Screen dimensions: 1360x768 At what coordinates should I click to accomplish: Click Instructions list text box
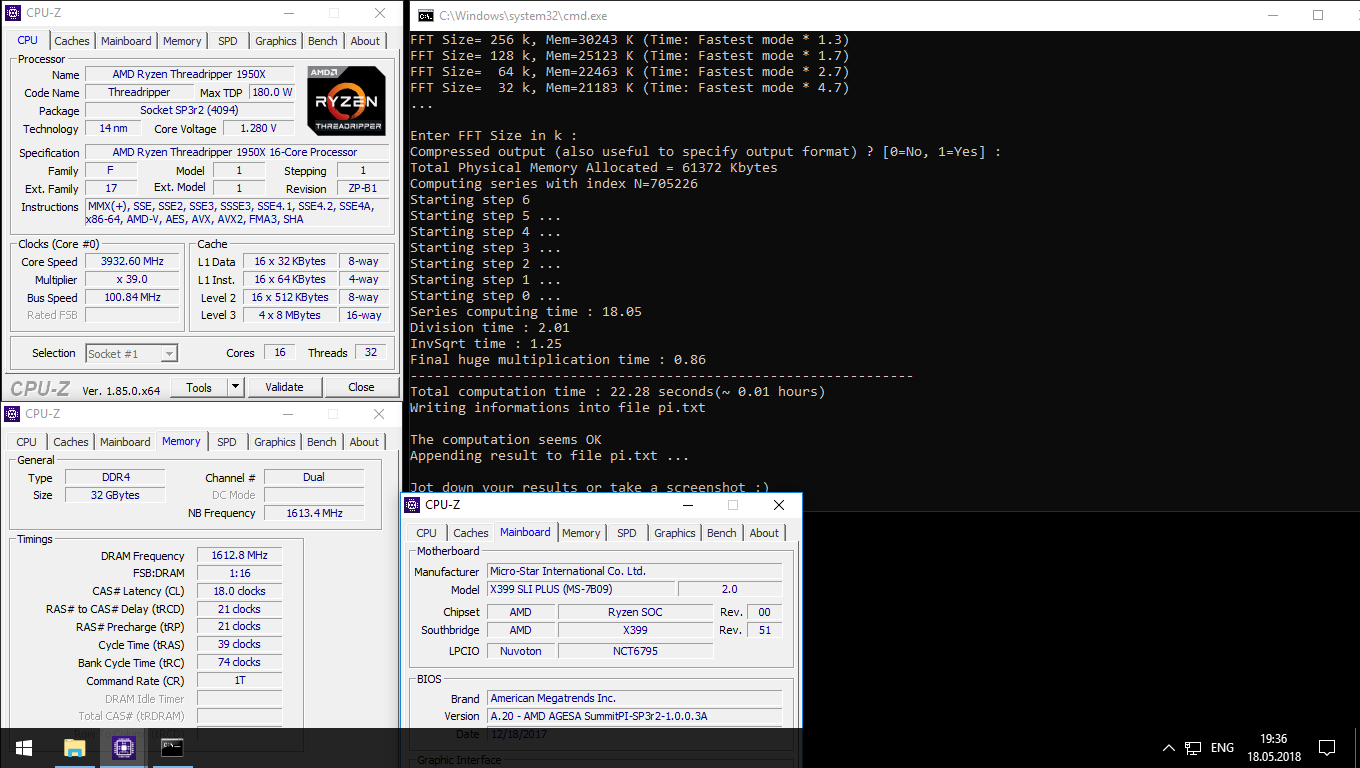[239, 213]
